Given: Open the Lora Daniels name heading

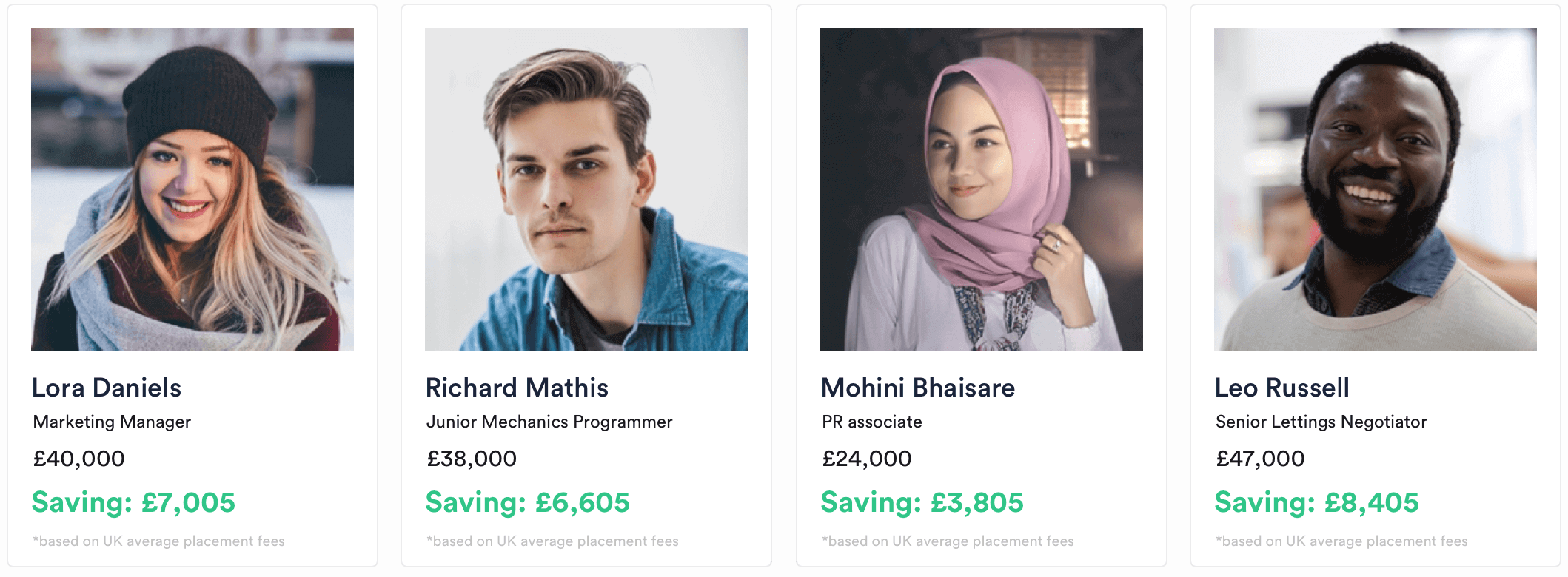Looking at the screenshot, I should tap(107, 388).
